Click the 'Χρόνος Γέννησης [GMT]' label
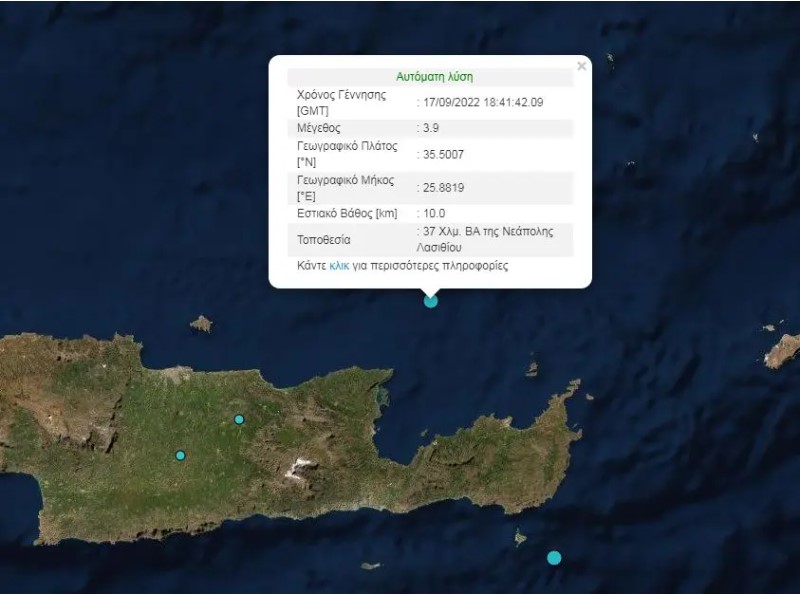This screenshot has height=594, width=800. (341, 103)
